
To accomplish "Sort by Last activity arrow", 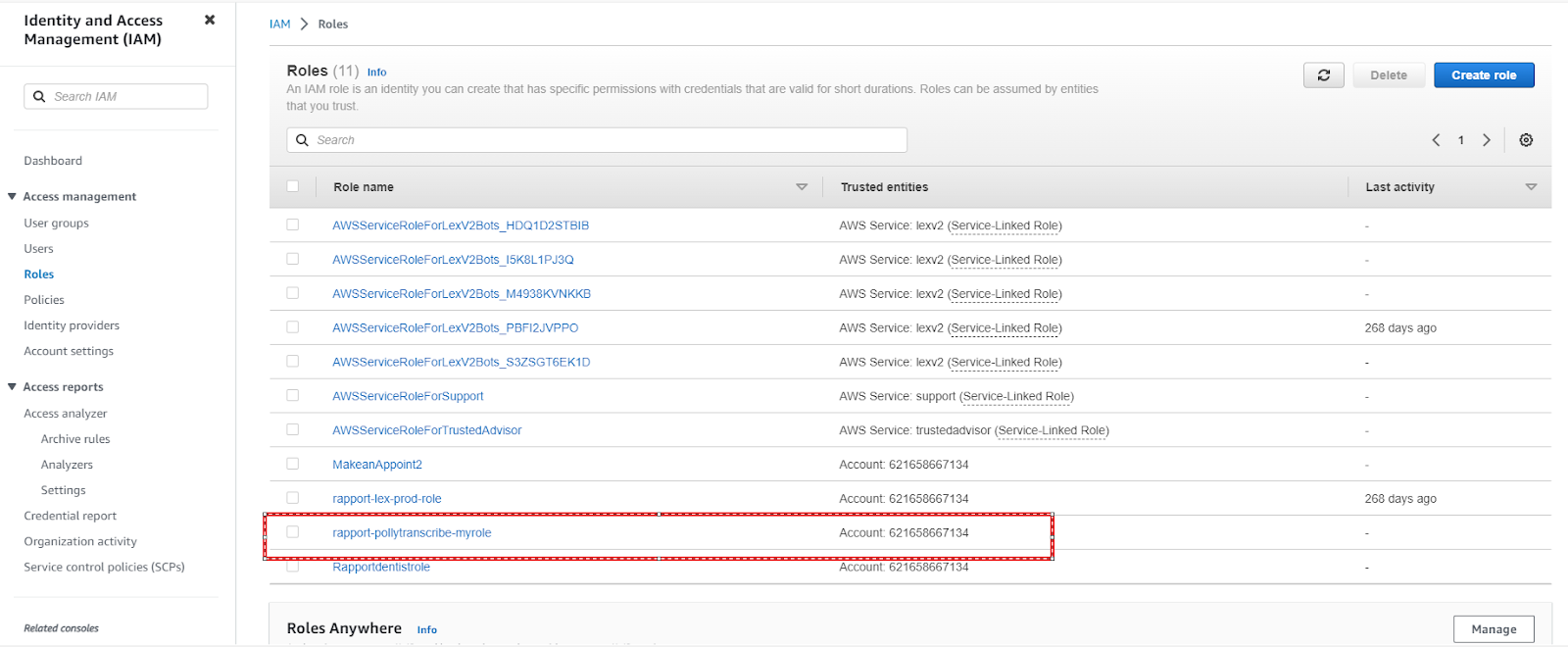I will coord(1531,187).
